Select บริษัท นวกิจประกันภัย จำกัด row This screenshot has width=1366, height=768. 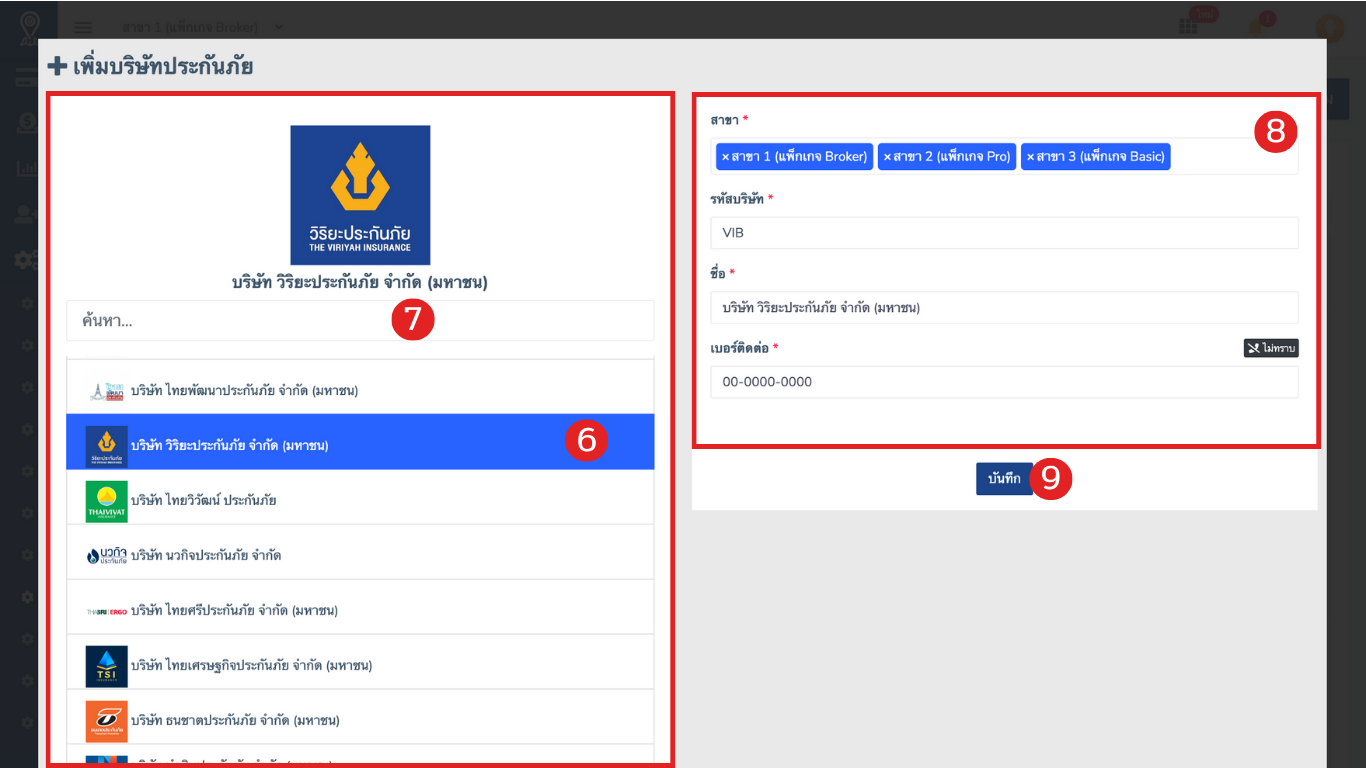point(360,553)
